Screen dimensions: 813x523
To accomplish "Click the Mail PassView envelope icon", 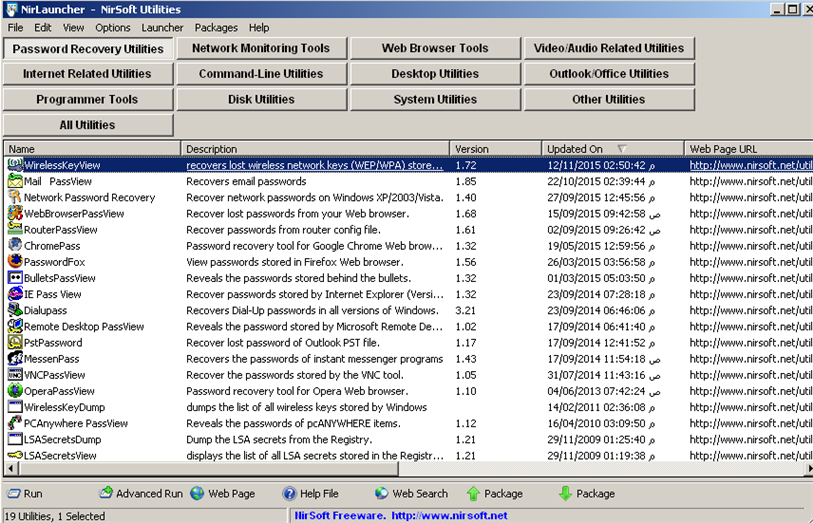I will tap(15, 181).
